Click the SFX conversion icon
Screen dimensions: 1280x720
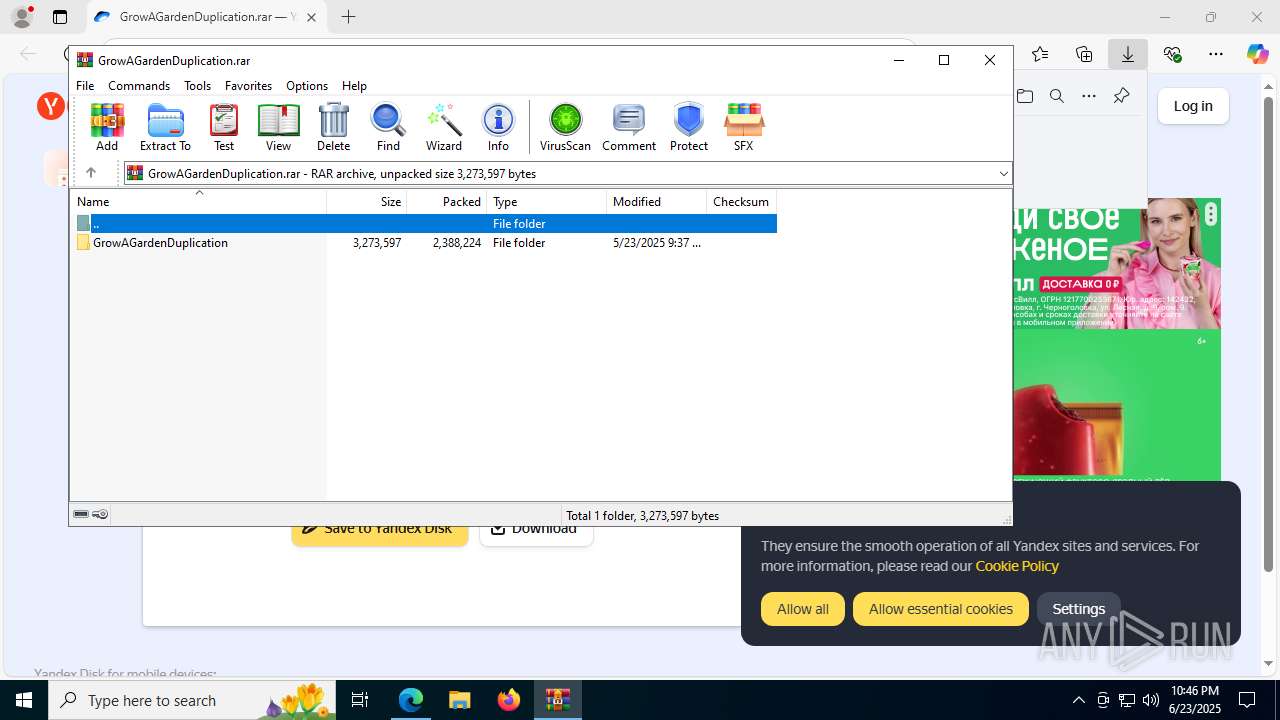point(743,127)
